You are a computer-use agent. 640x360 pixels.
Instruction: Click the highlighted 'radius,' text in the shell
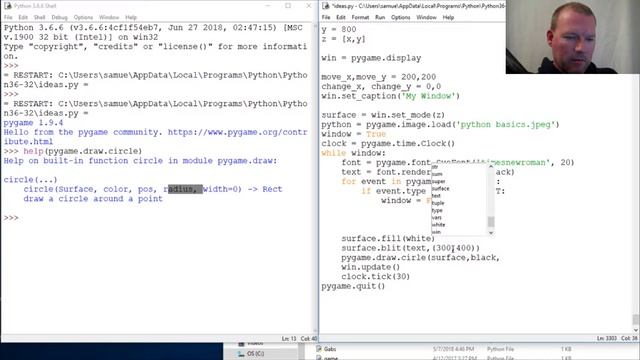click(x=185, y=189)
